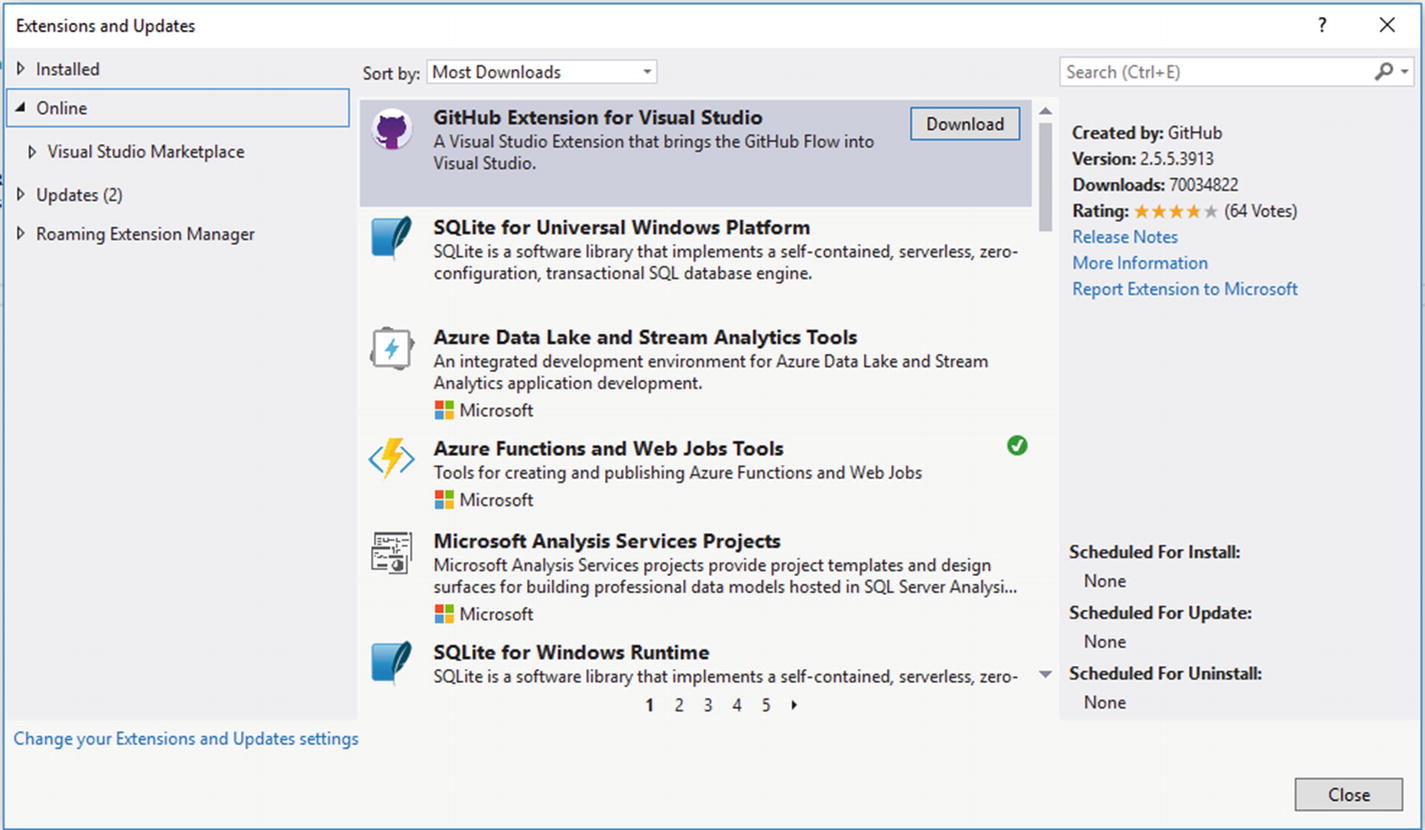The image size is (1425, 830).
Task: Select Visual Studio Marketplace
Action: [x=146, y=152]
